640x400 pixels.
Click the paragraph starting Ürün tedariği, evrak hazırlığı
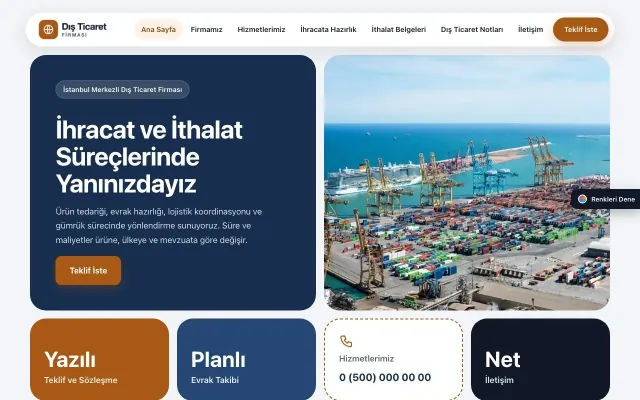point(159,226)
